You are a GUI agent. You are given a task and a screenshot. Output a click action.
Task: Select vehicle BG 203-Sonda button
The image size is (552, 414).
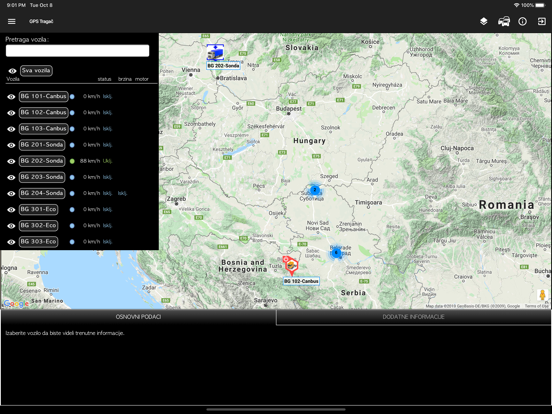(42, 177)
